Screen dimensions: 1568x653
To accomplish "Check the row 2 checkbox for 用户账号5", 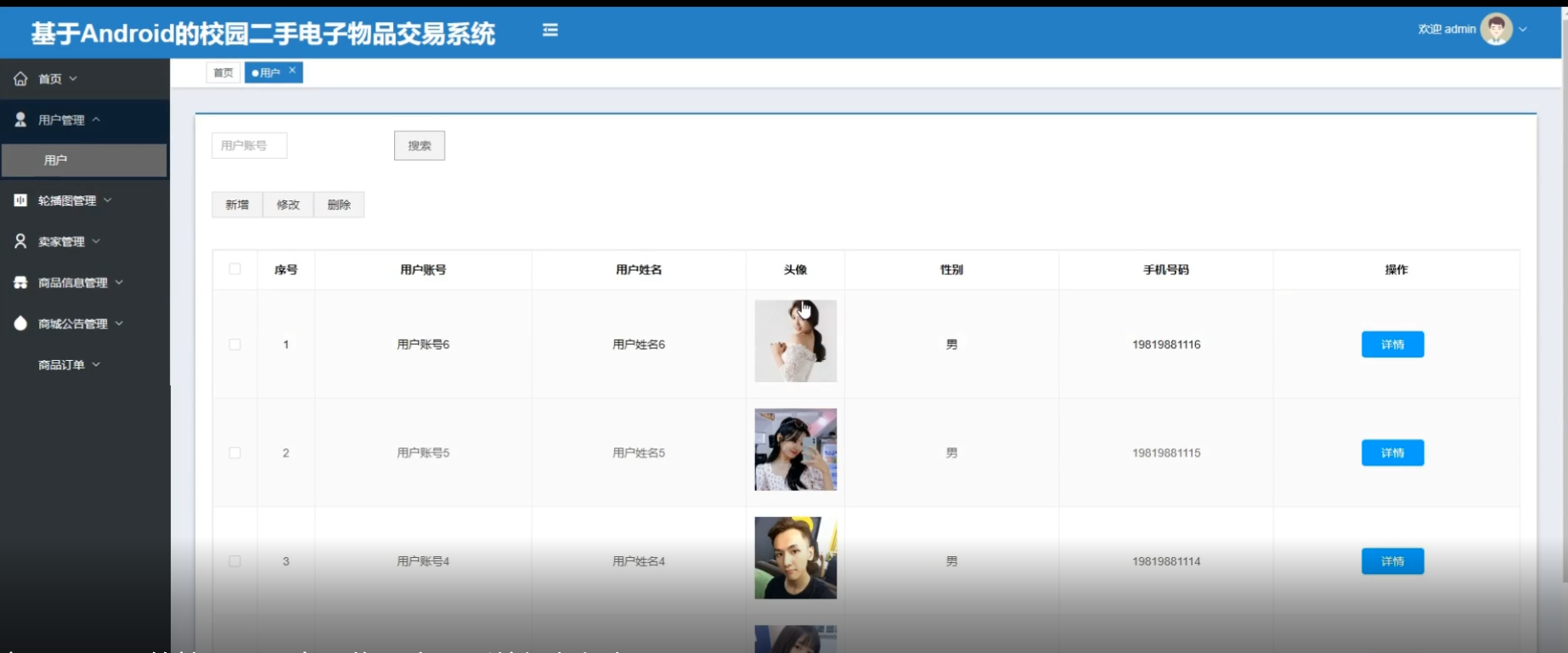I will click(235, 453).
